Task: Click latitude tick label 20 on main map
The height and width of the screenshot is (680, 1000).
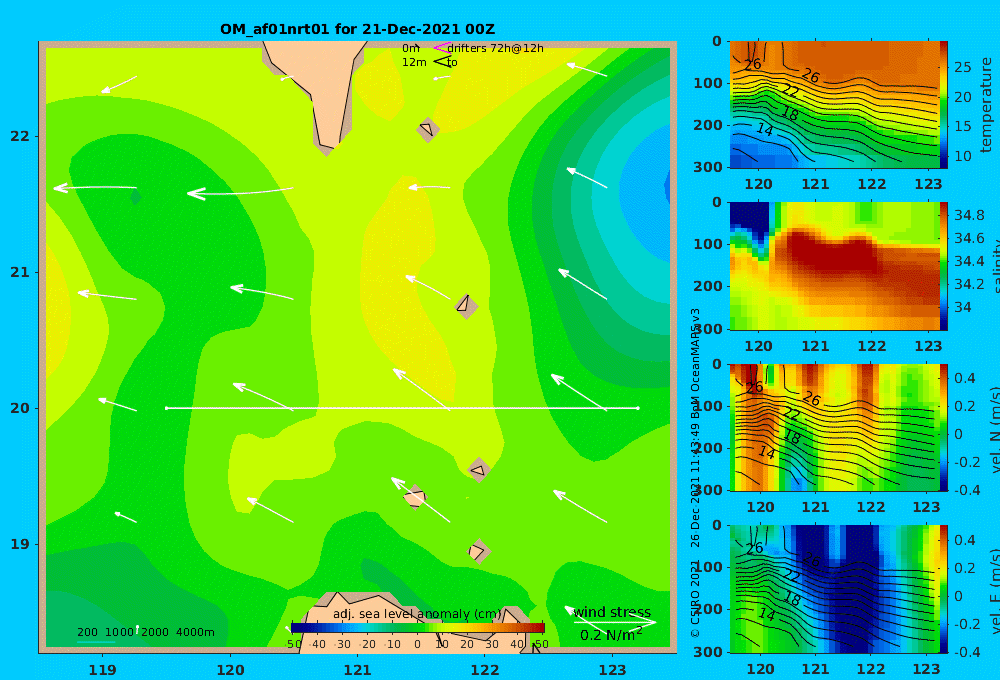Action: (20, 408)
